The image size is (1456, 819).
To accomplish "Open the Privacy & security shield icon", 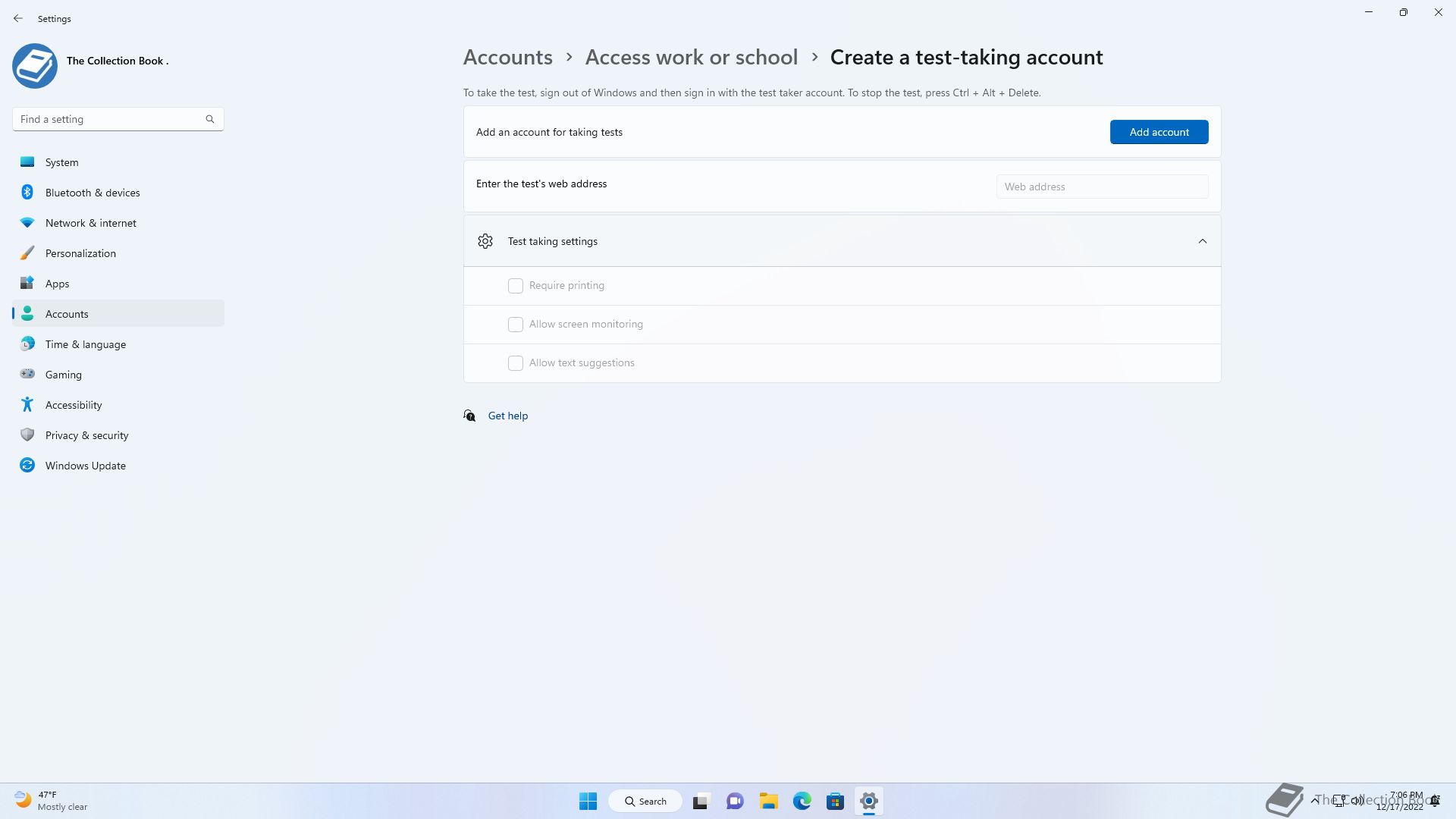I will pyautogui.click(x=27, y=435).
